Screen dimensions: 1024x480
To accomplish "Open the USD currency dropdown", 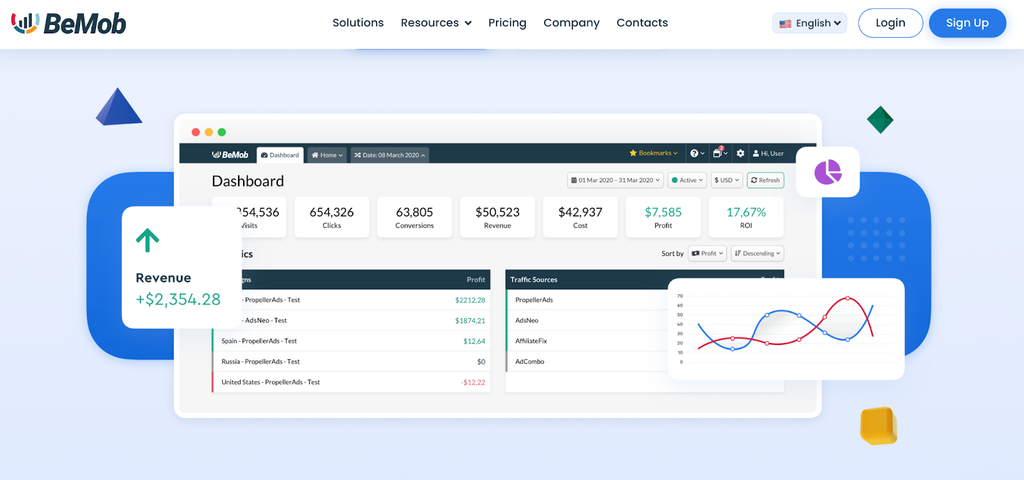I will 727,180.
